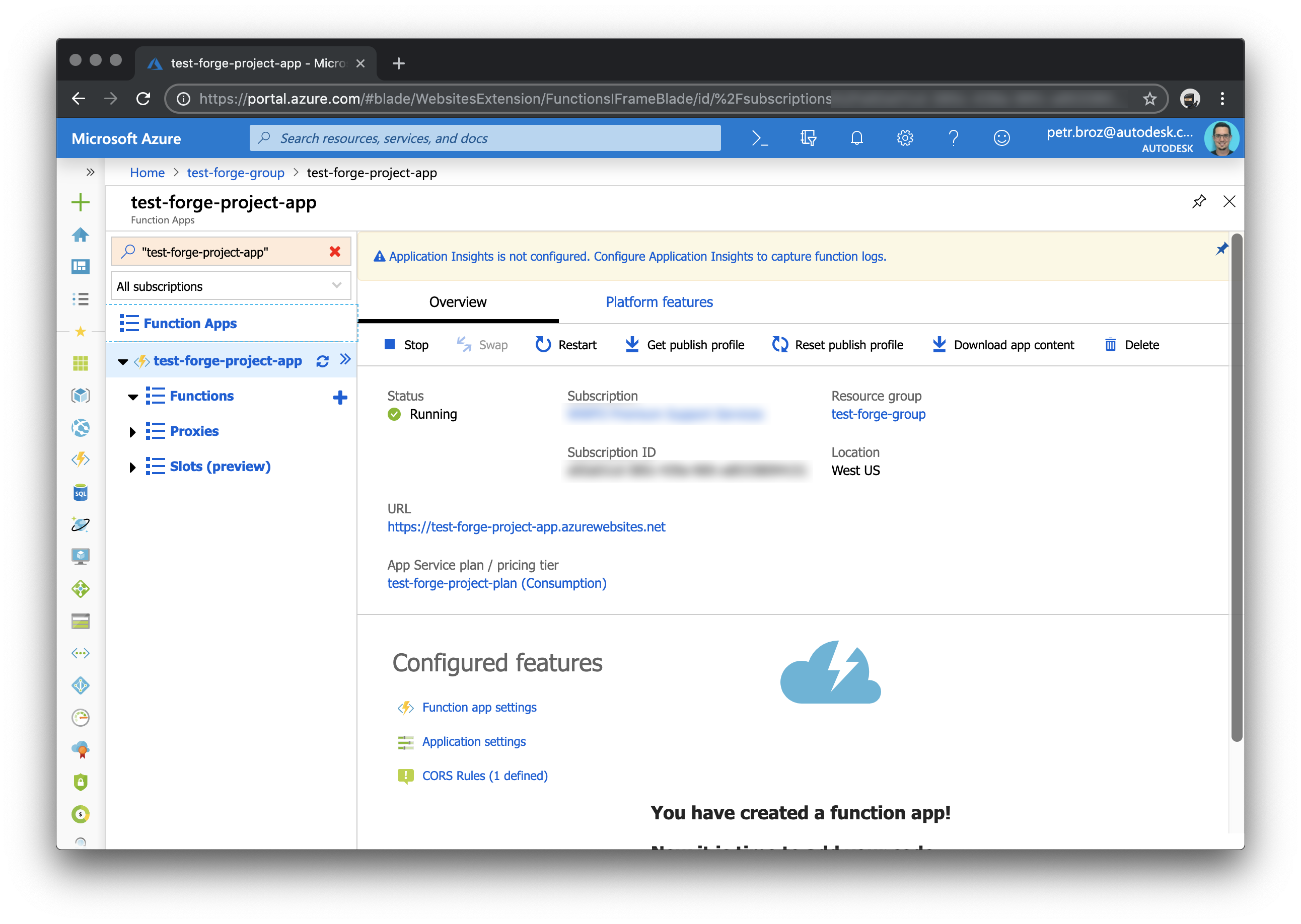Viewport: 1301px width, 924px height.
Task: Open Resource groups cube icon in sidebar
Action: coord(80,396)
